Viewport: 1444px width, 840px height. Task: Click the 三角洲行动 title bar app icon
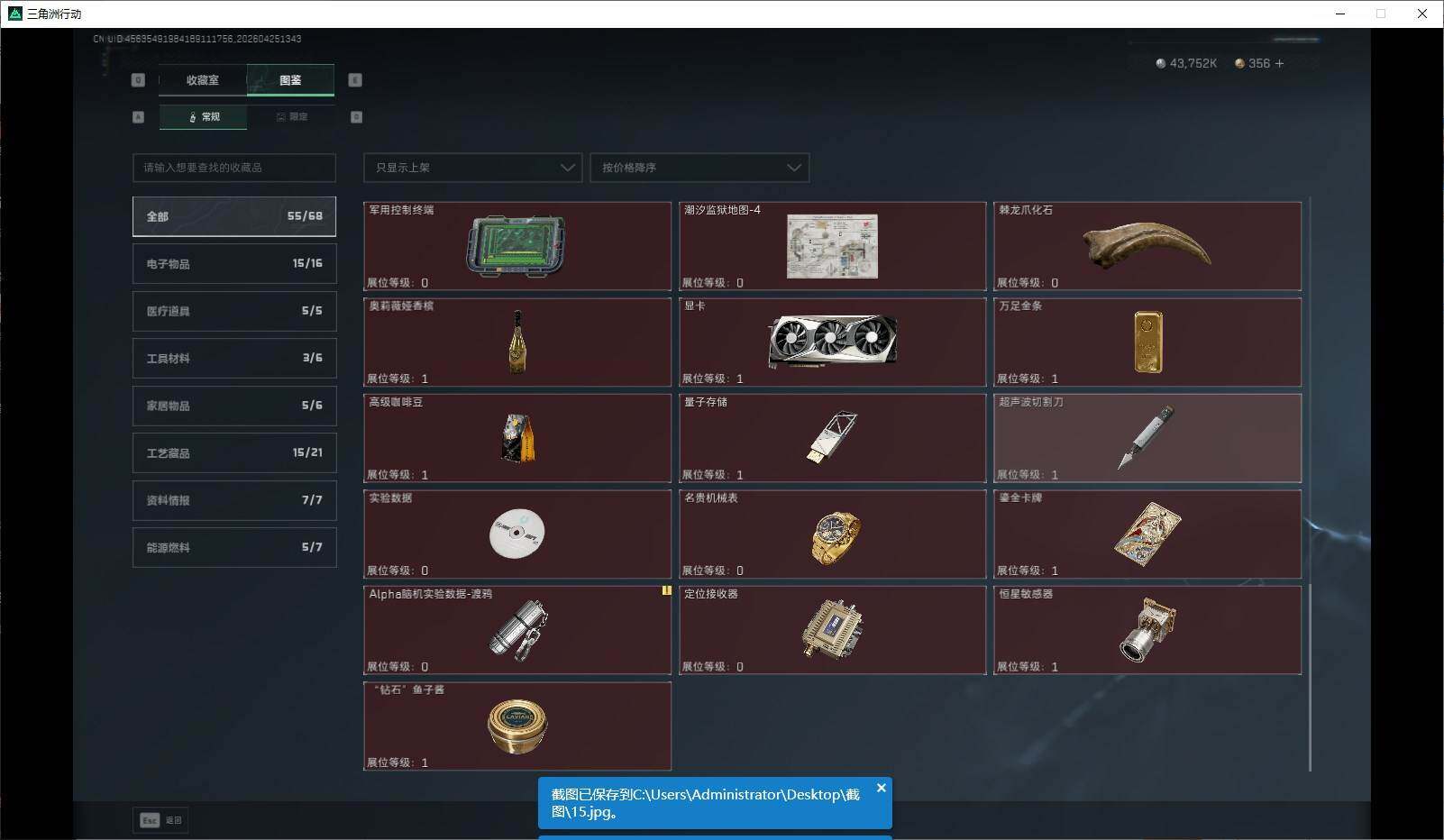(14, 14)
